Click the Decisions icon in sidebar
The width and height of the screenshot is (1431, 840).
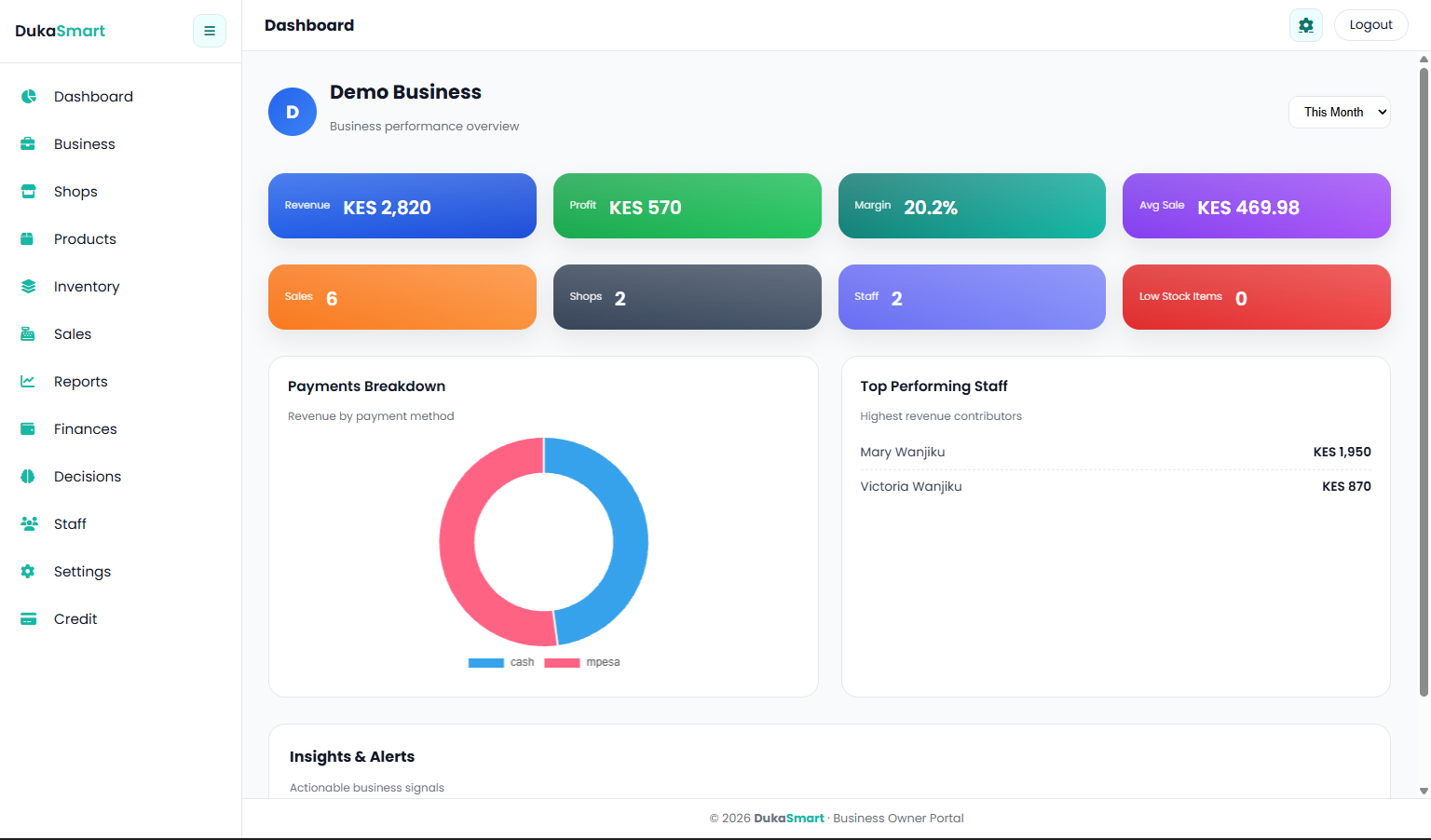click(28, 476)
